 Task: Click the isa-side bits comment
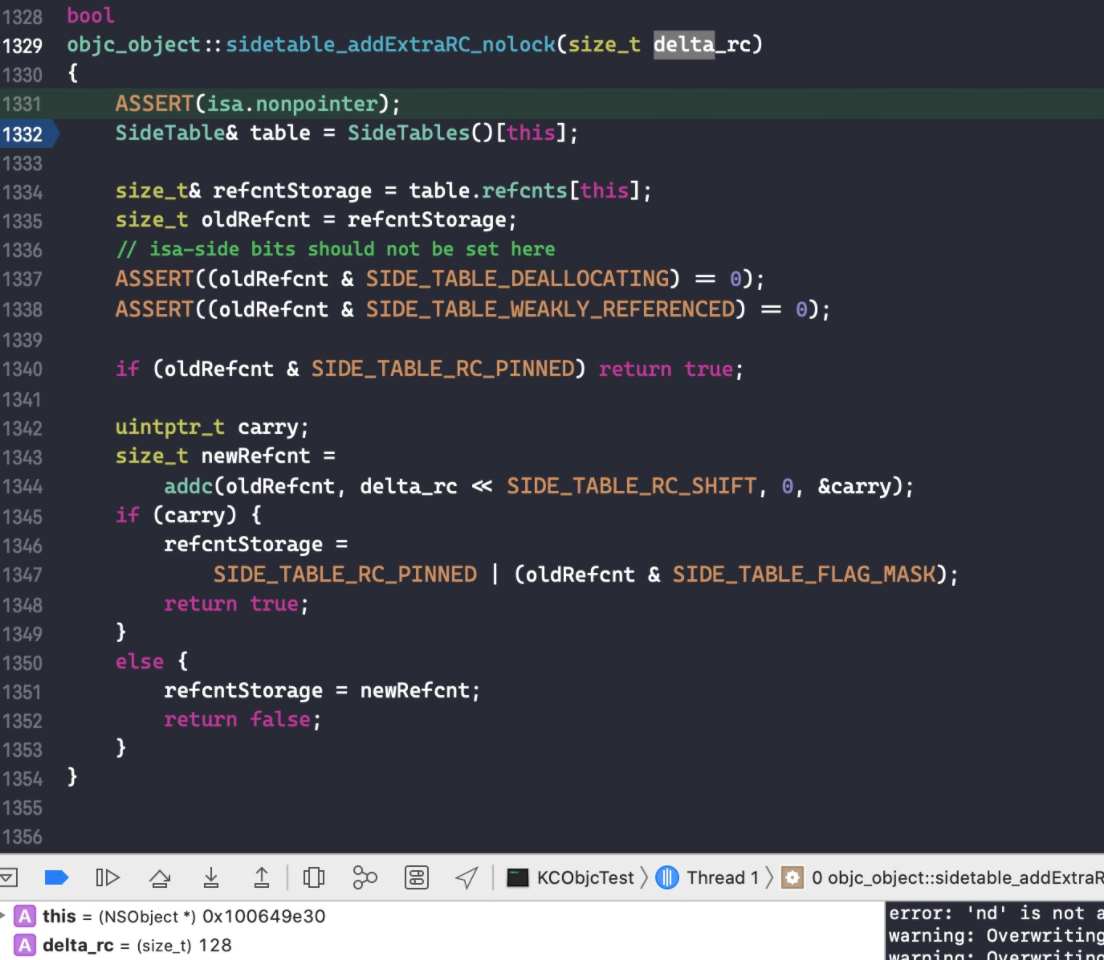click(x=335, y=249)
